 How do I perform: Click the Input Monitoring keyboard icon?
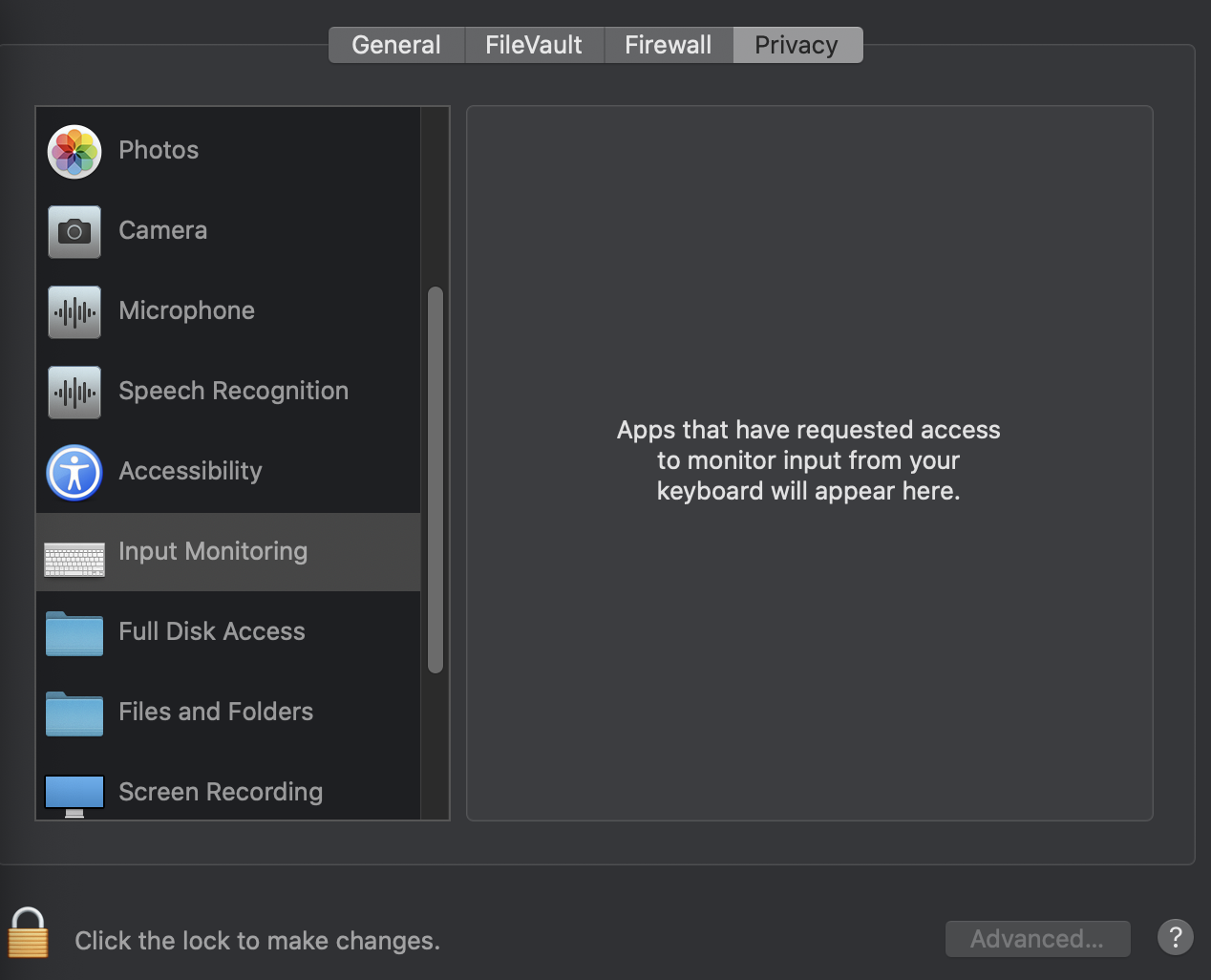[x=74, y=560]
